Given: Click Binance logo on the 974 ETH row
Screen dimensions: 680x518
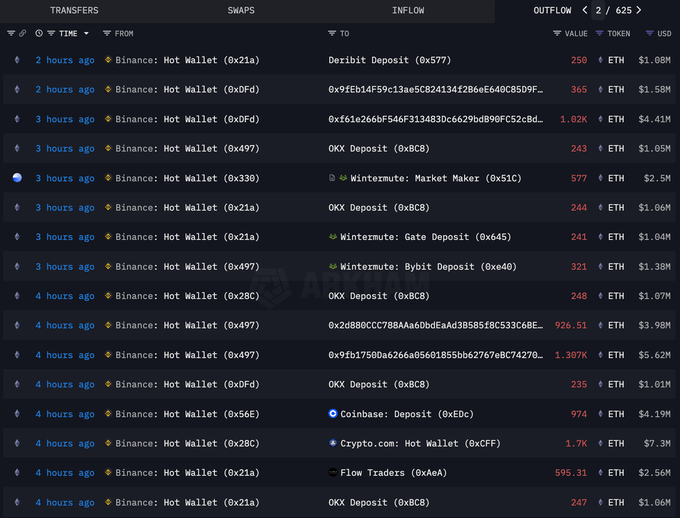Looking at the screenshot, I should (108, 414).
